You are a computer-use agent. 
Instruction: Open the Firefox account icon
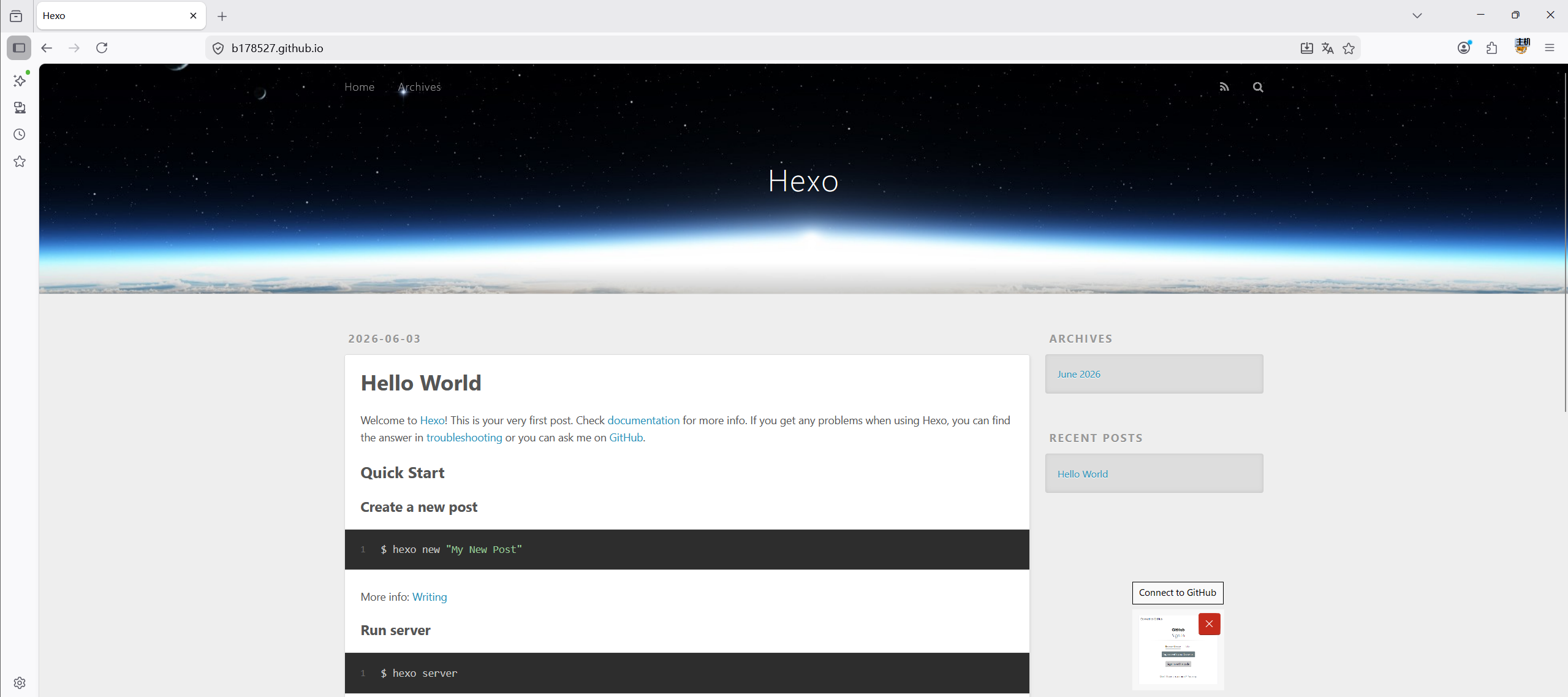point(1464,48)
